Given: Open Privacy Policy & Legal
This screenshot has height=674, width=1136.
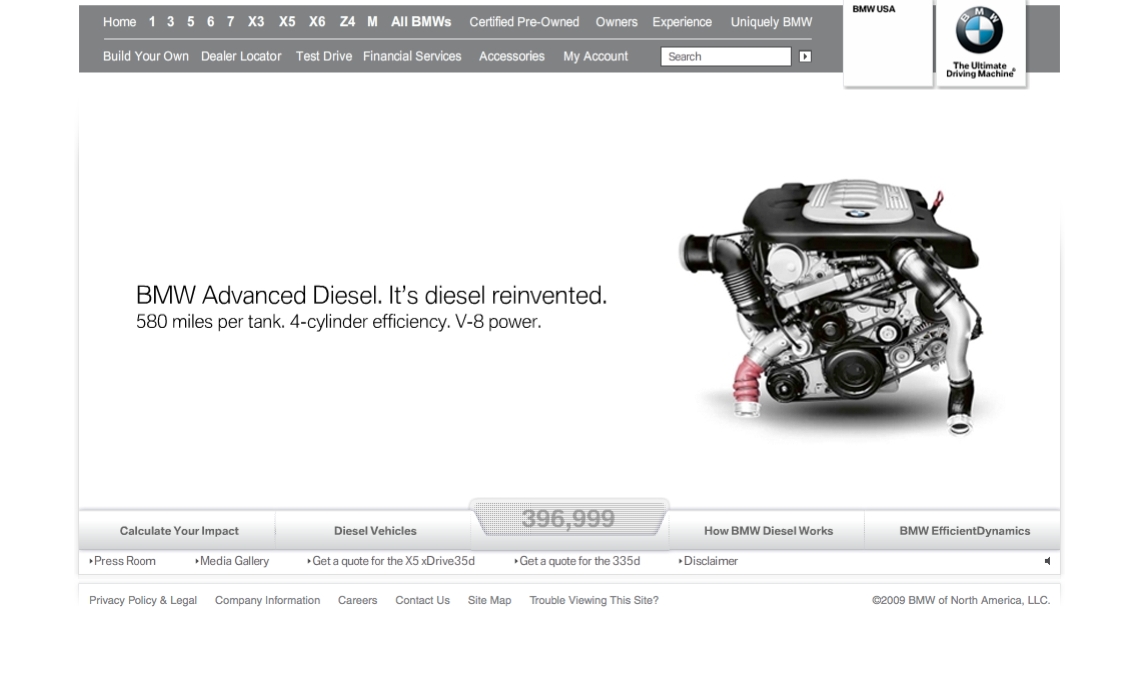Looking at the screenshot, I should click(143, 600).
